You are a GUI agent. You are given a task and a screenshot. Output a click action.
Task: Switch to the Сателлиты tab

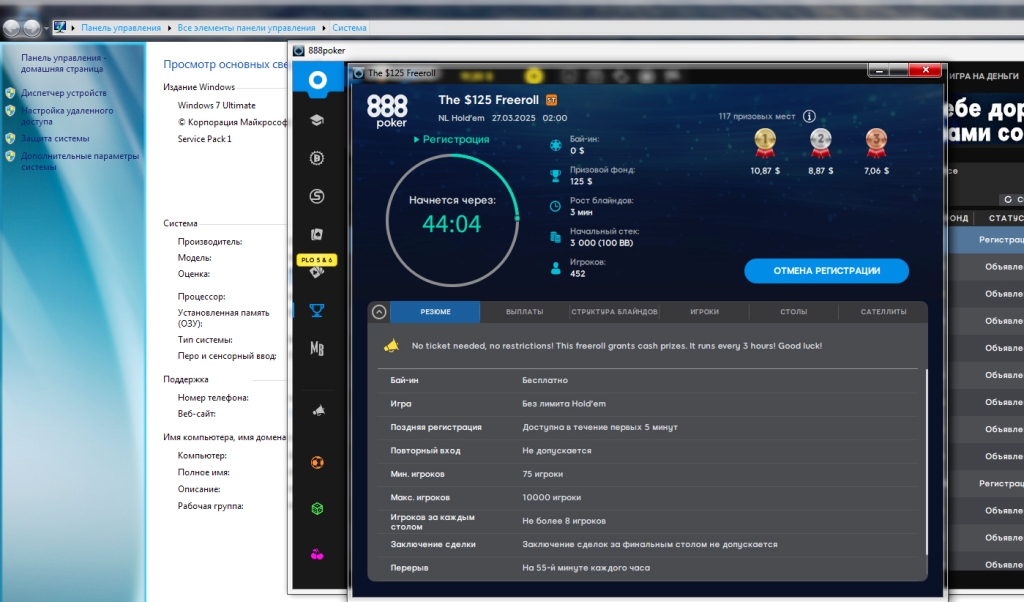pyautogui.click(x=883, y=312)
